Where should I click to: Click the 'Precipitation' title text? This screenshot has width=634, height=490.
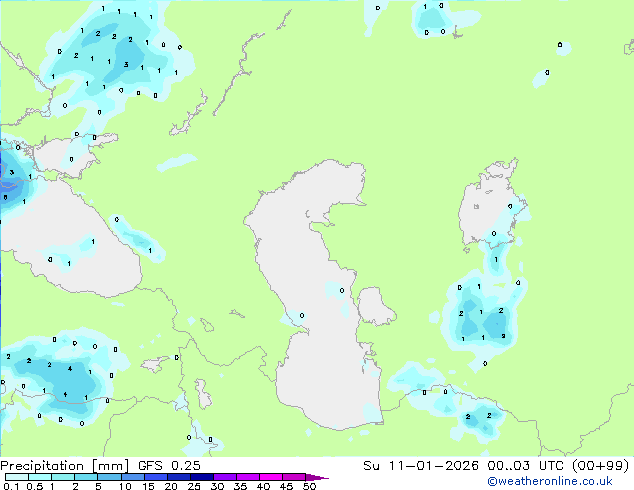[42, 466]
